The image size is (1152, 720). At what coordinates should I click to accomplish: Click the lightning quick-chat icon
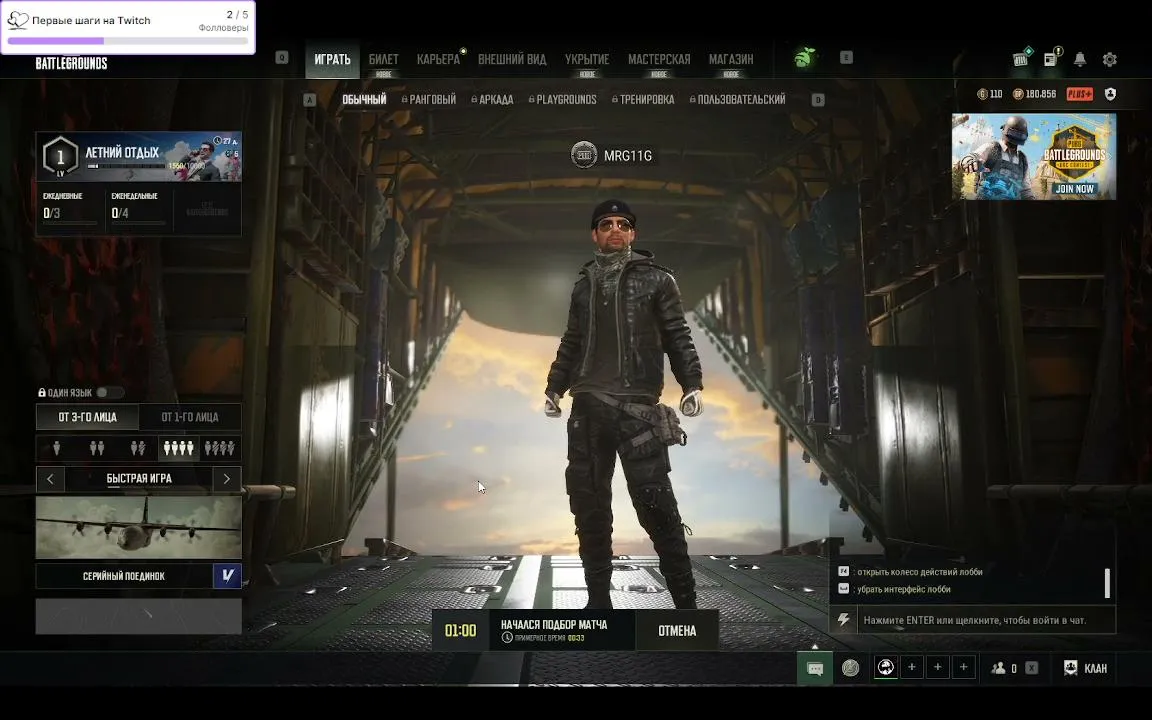[x=843, y=619]
